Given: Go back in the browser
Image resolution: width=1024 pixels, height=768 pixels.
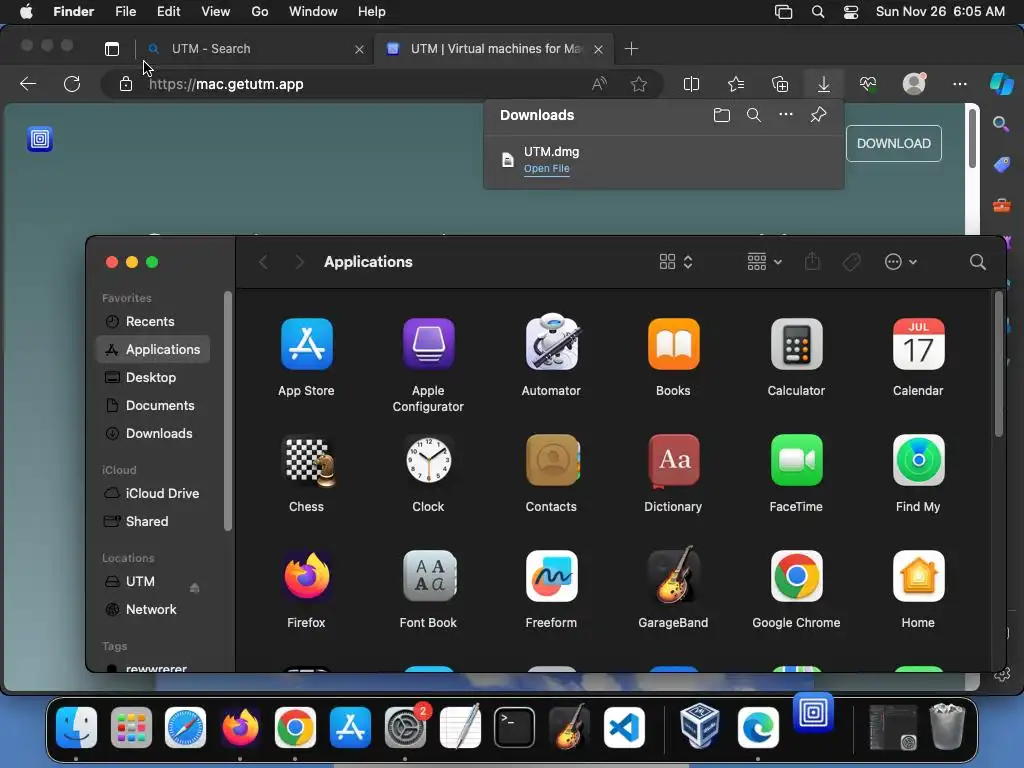Looking at the screenshot, I should 28,84.
